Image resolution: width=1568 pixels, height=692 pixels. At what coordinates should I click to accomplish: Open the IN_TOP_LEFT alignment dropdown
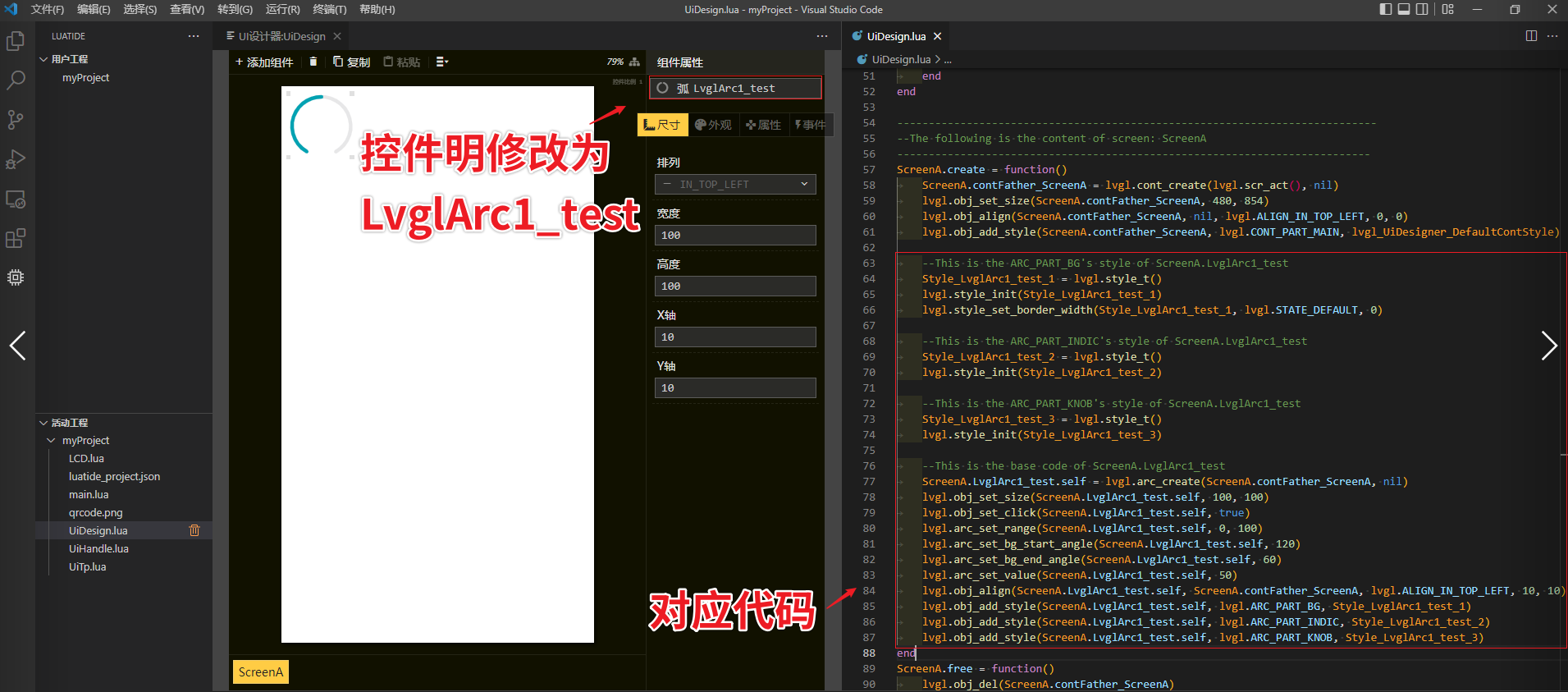(x=735, y=185)
